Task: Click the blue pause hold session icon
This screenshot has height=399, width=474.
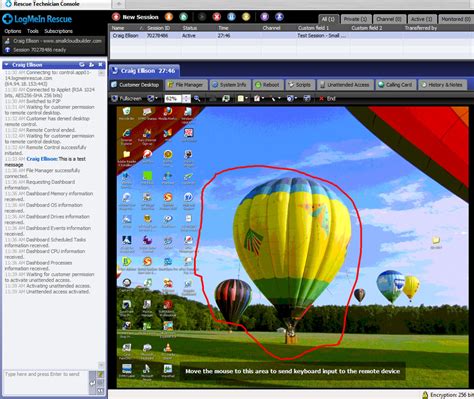Action: (231, 17)
